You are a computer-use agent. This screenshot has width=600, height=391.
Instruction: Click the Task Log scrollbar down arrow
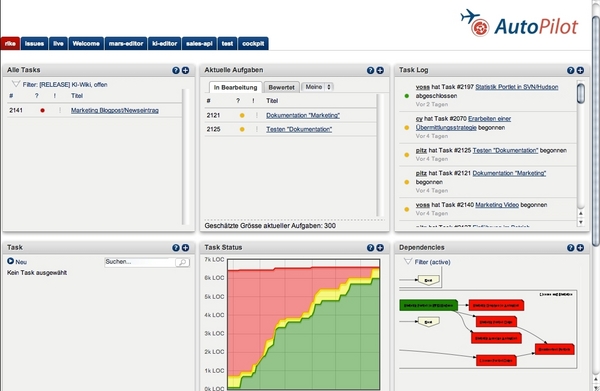[x=581, y=222]
